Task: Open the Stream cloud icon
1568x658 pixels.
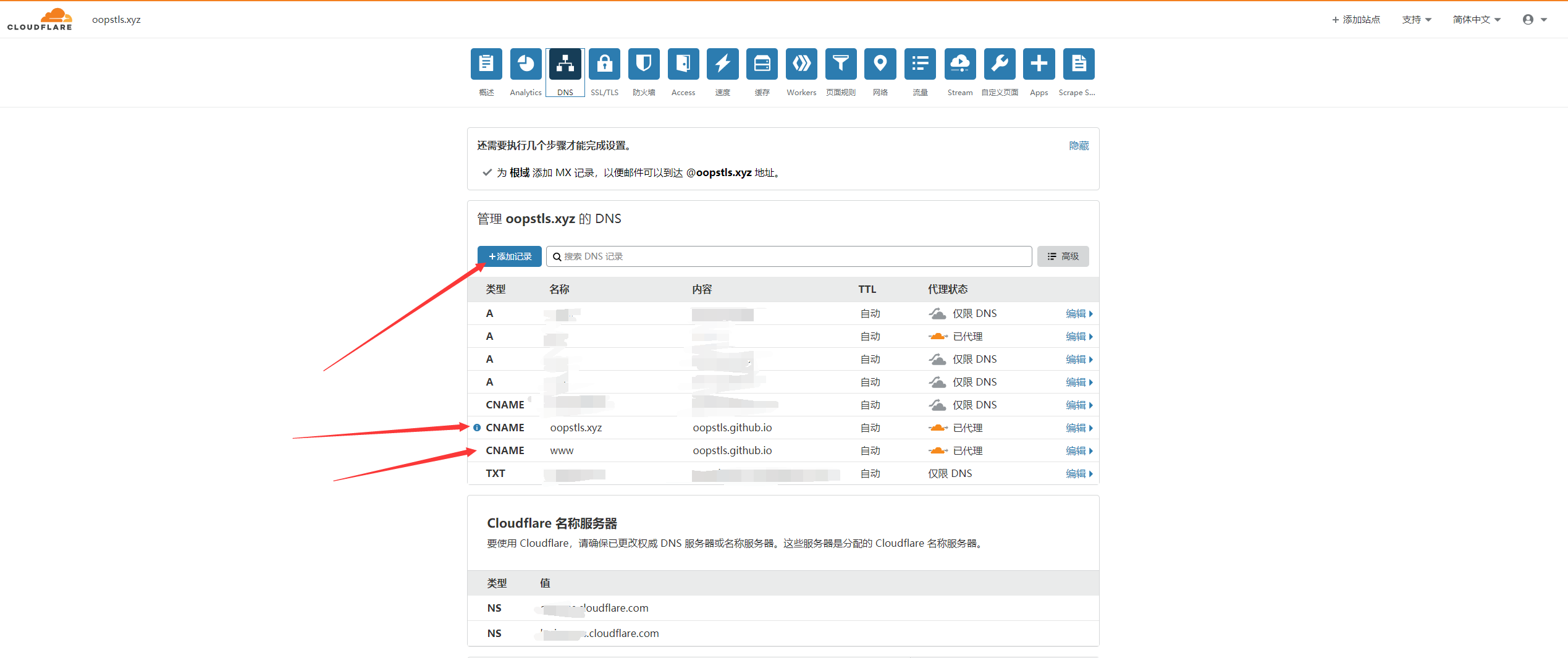Action: (x=960, y=64)
